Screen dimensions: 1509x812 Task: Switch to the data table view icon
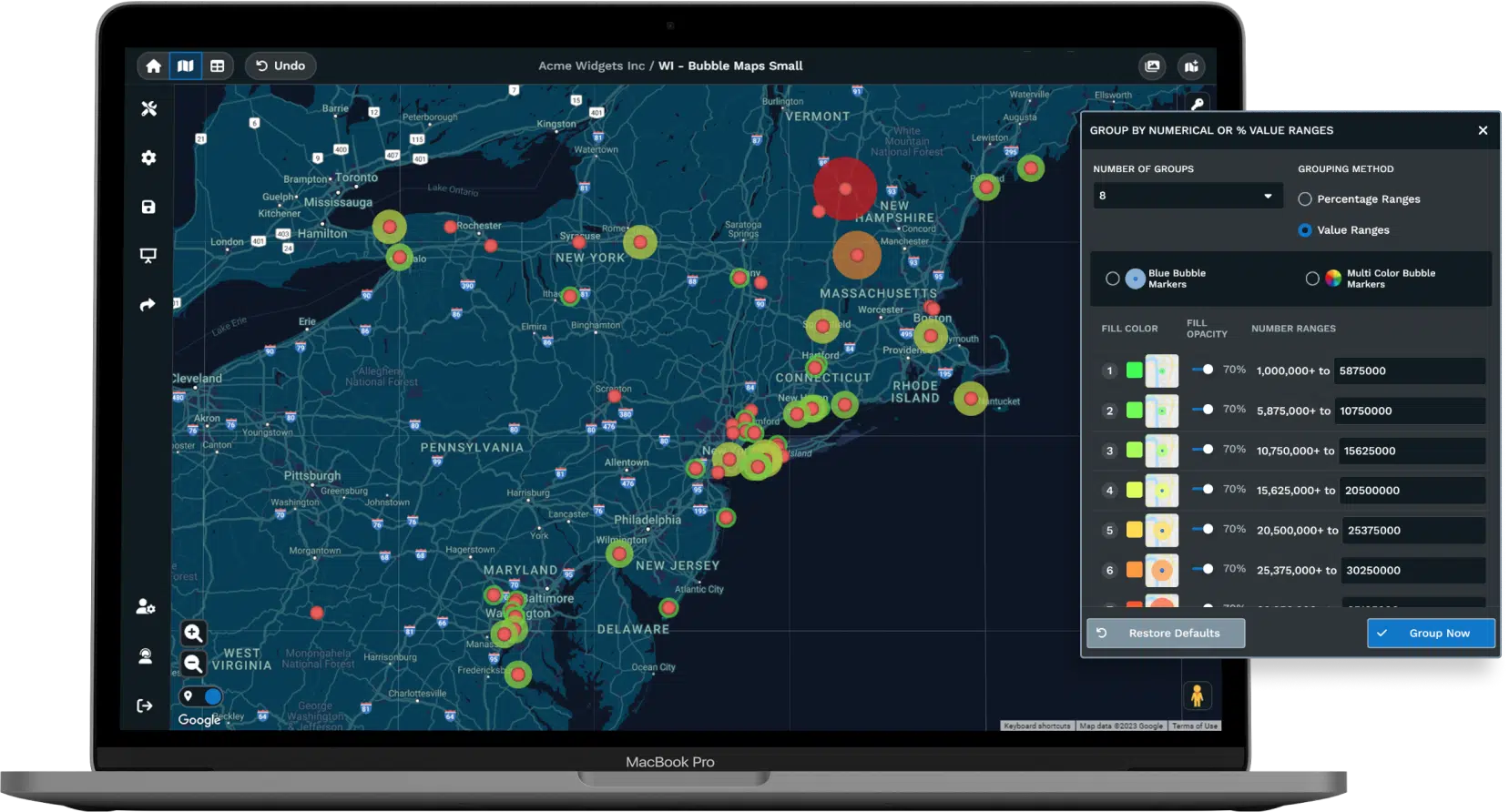pyautogui.click(x=217, y=66)
